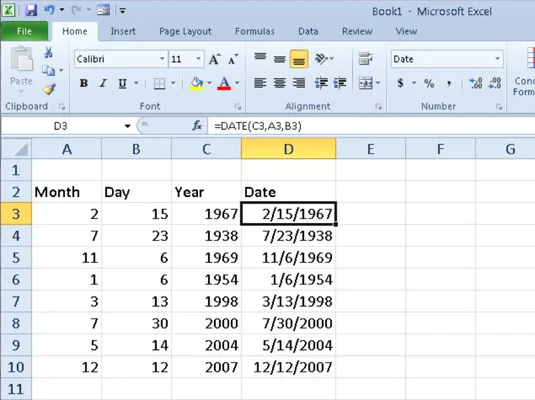Expand the Date number format dropdown

[497, 59]
